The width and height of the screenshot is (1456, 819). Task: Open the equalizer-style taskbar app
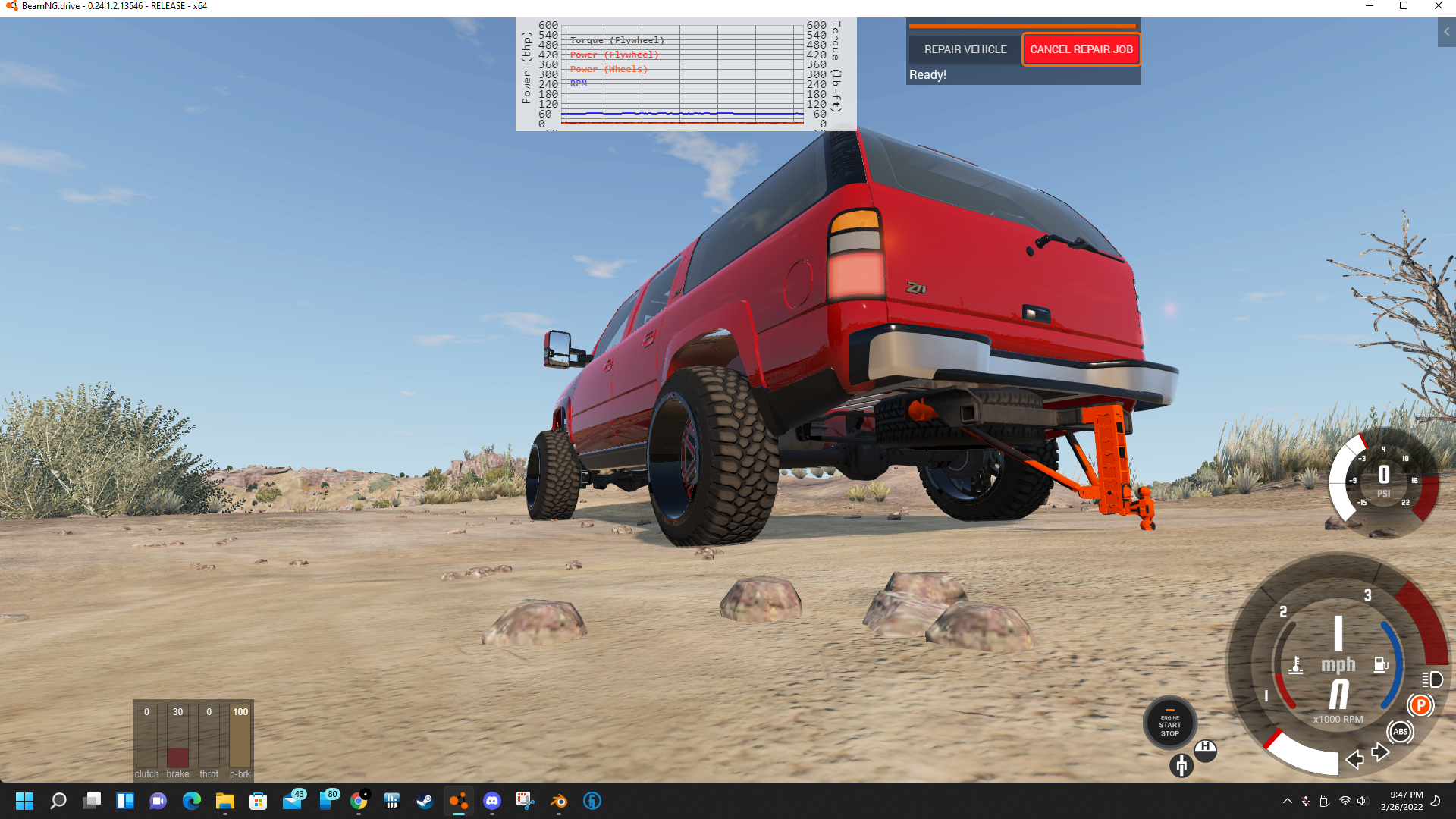pyautogui.click(x=391, y=801)
